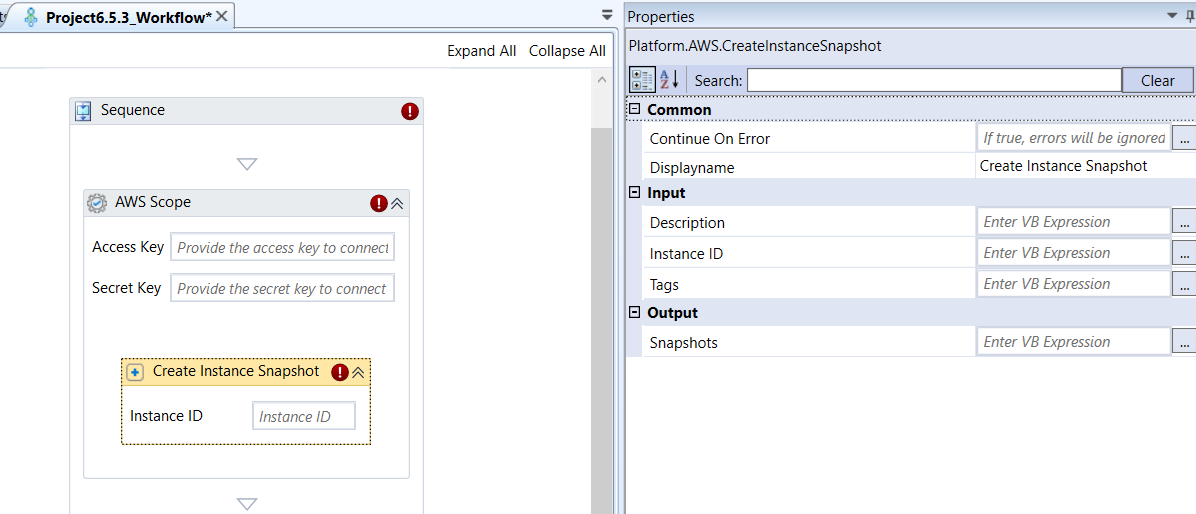1196x514 pixels.
Task: Click the Sequence red error indicator
Action: [x=410, y=111]
